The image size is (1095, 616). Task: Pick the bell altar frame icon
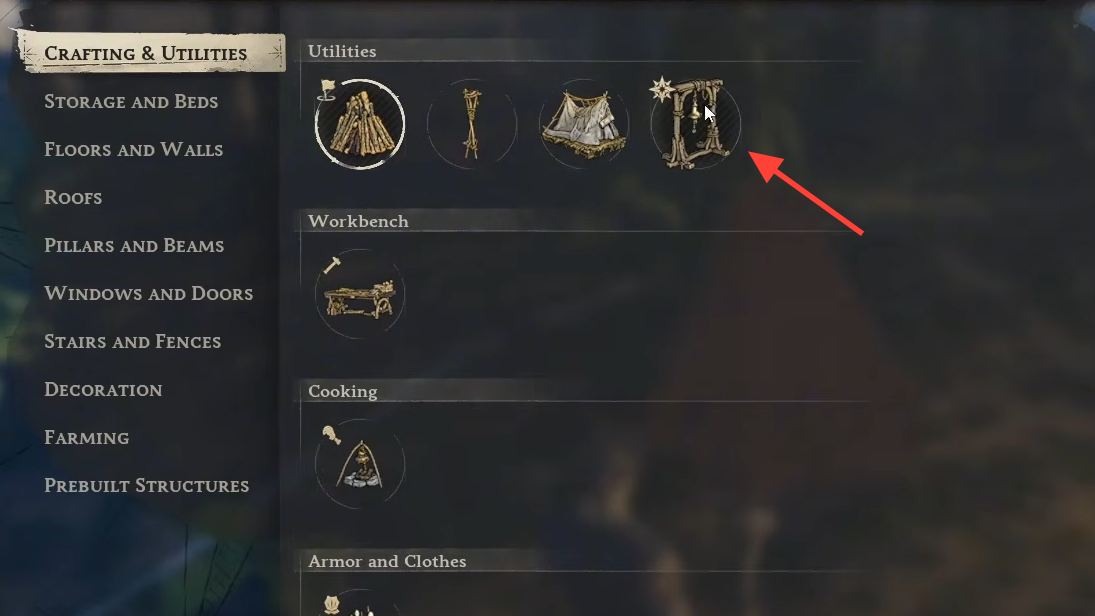(x=695, y=124)
